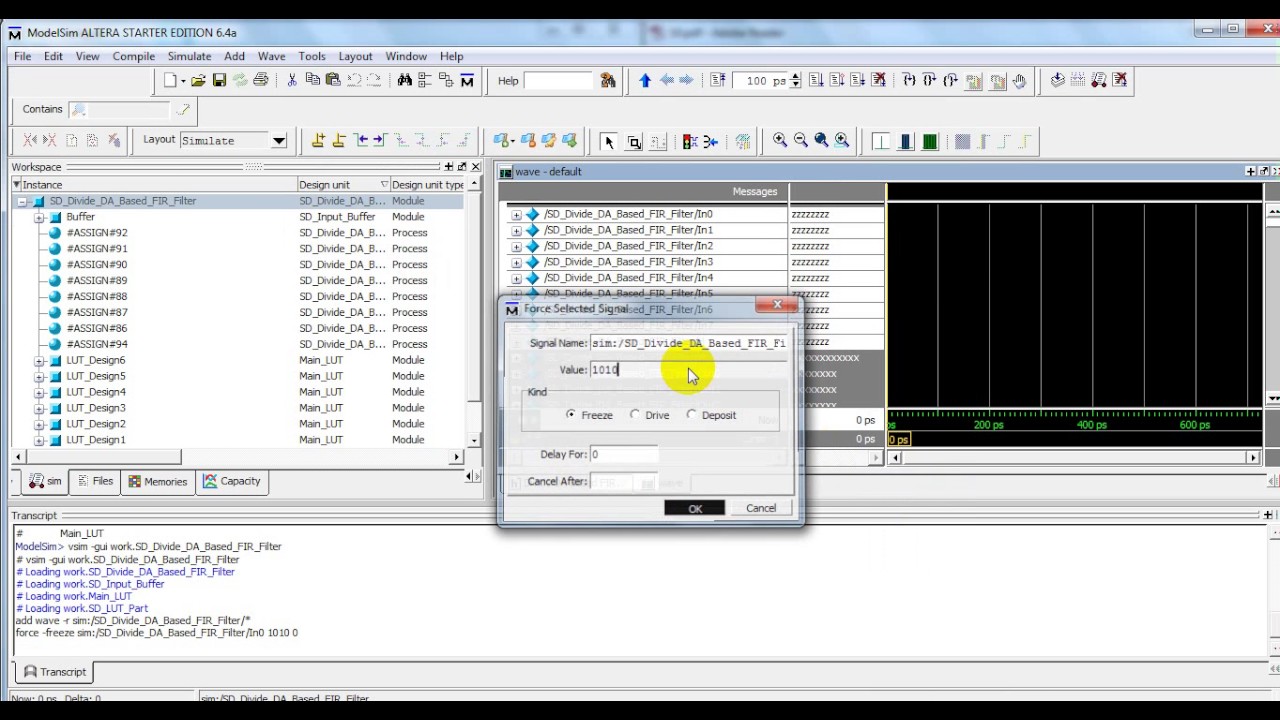Select Drive kind radio button
Viewport: 1280px width, 720px height.
635,415
